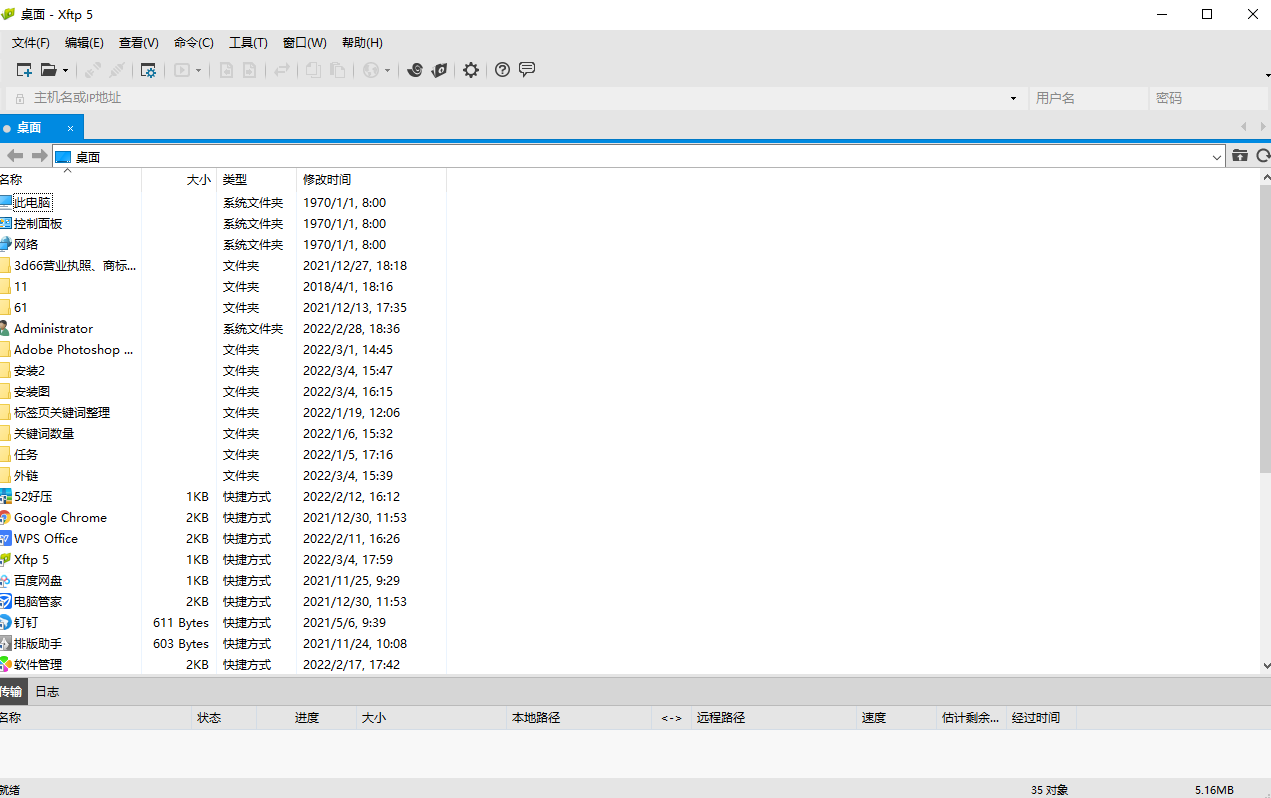Click the greyed Copy files icon
Screen dimensions: 1271x798
click(313, 70)
